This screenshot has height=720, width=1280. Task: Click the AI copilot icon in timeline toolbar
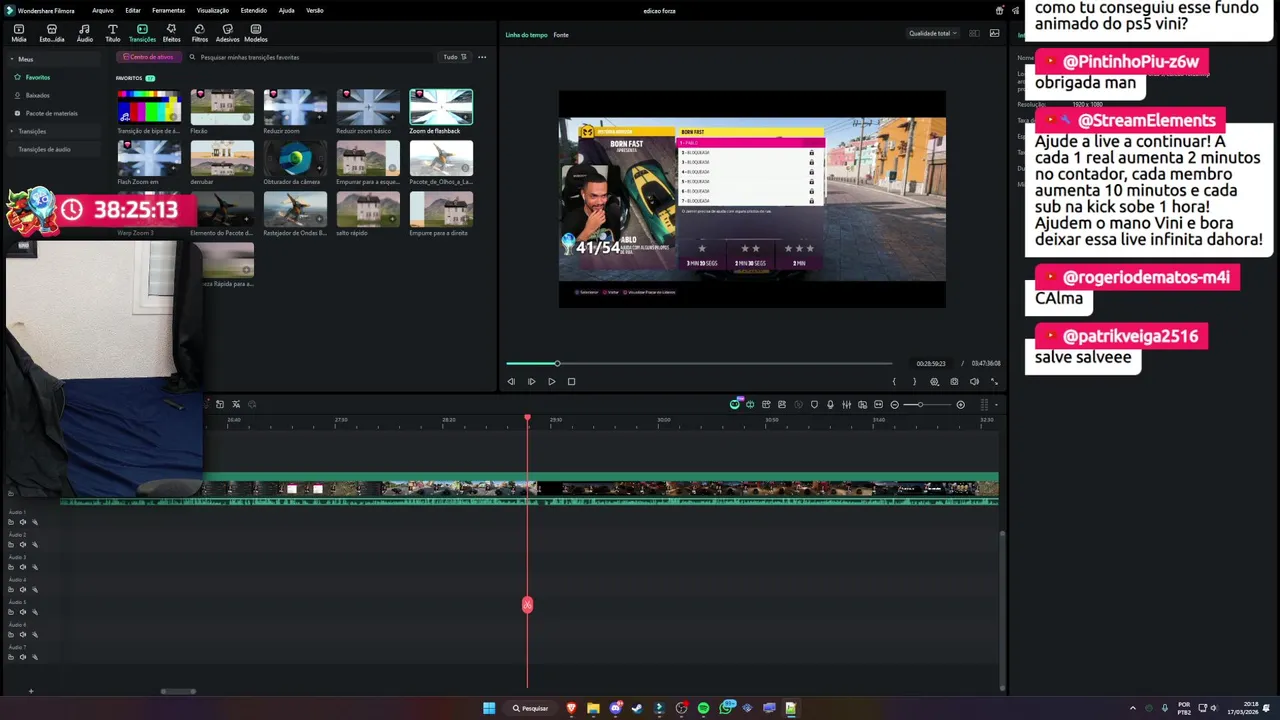pyautogui.click(x=735, y=404)
